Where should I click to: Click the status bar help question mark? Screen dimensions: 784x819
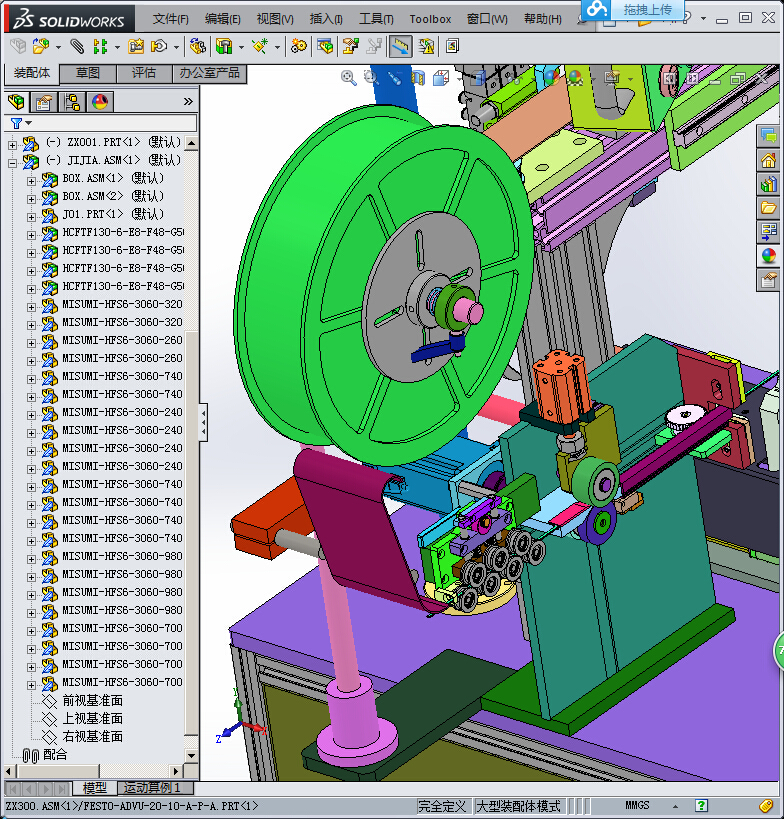(701, 806)
